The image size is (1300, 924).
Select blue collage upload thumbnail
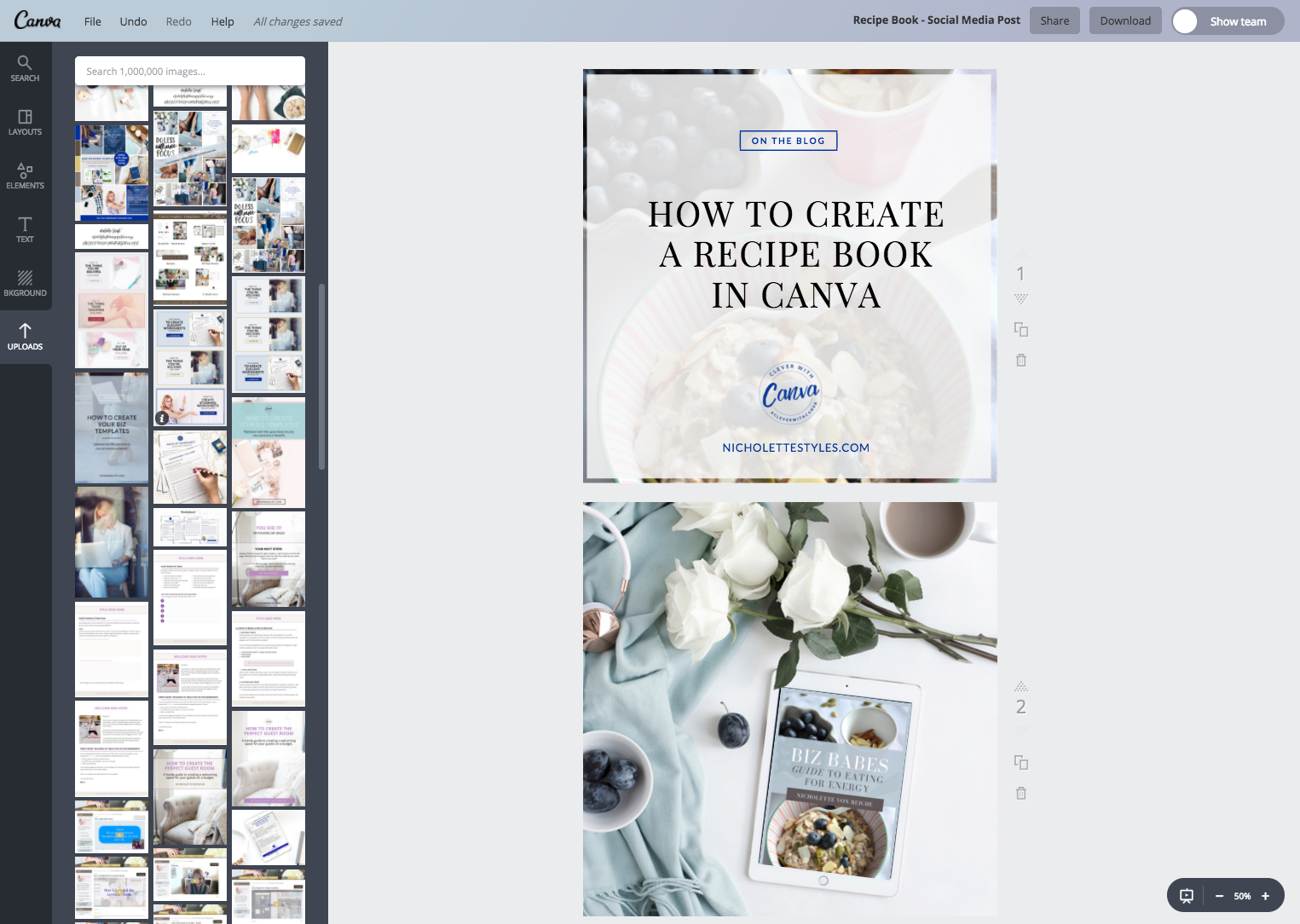(112, 173)
